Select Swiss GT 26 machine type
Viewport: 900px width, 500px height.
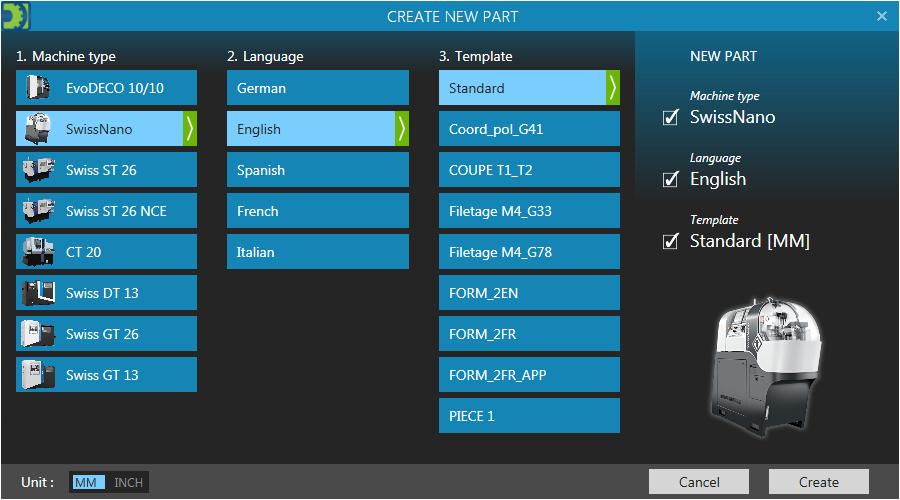[x=106, y=334]
